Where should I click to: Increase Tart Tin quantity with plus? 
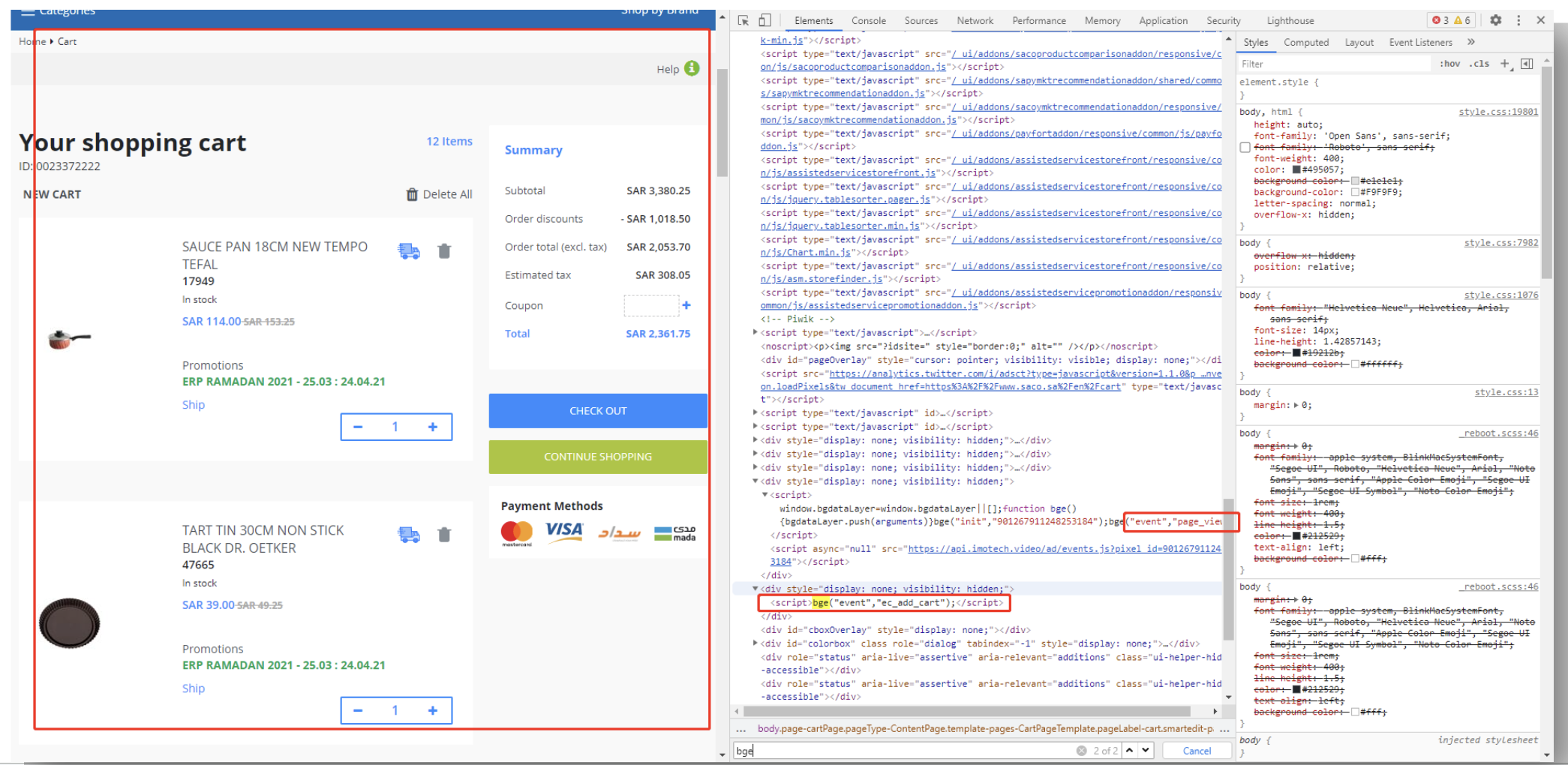click(x=433, y=710)
